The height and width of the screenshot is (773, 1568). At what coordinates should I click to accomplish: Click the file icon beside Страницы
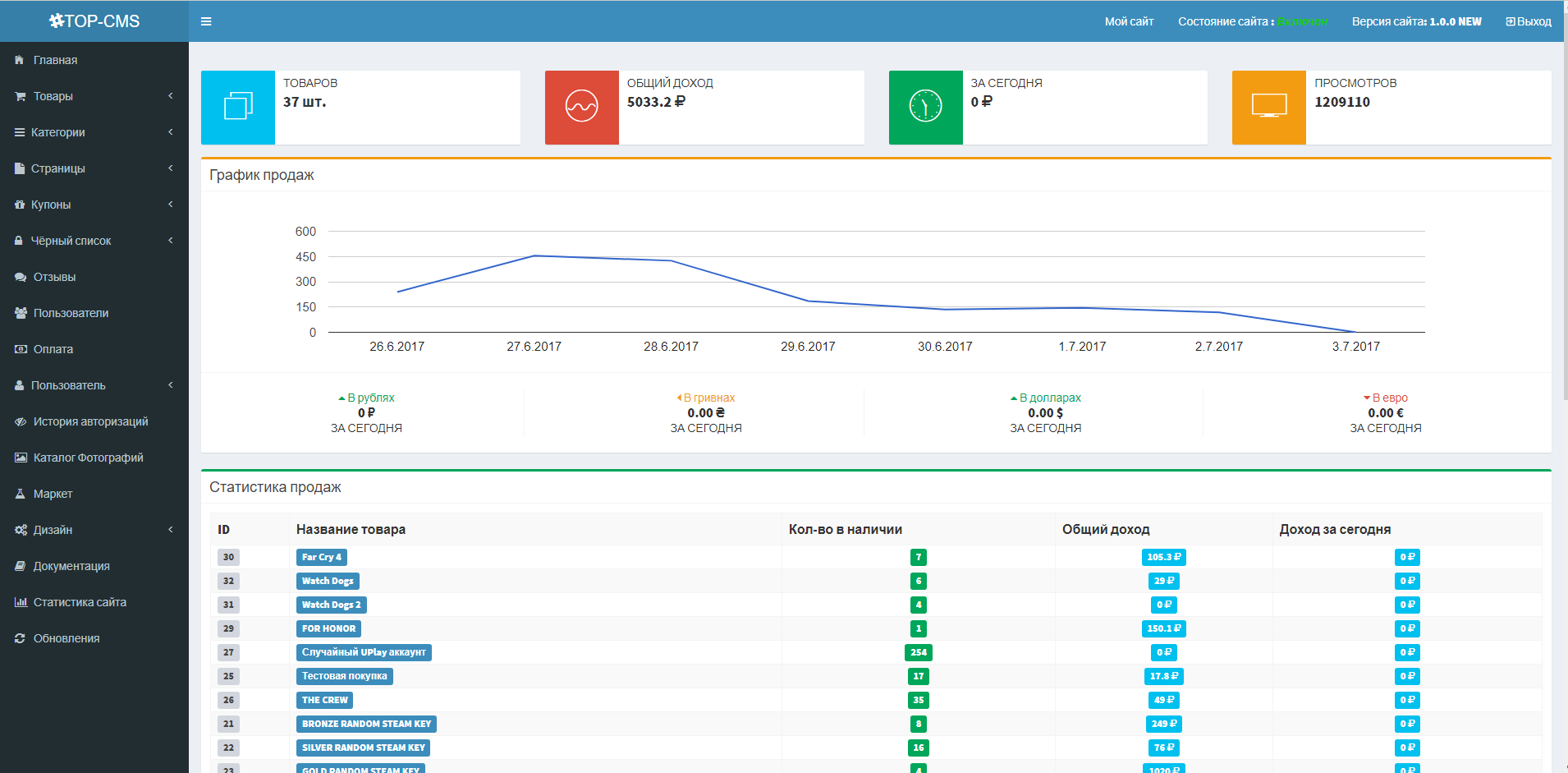(20, 168)
